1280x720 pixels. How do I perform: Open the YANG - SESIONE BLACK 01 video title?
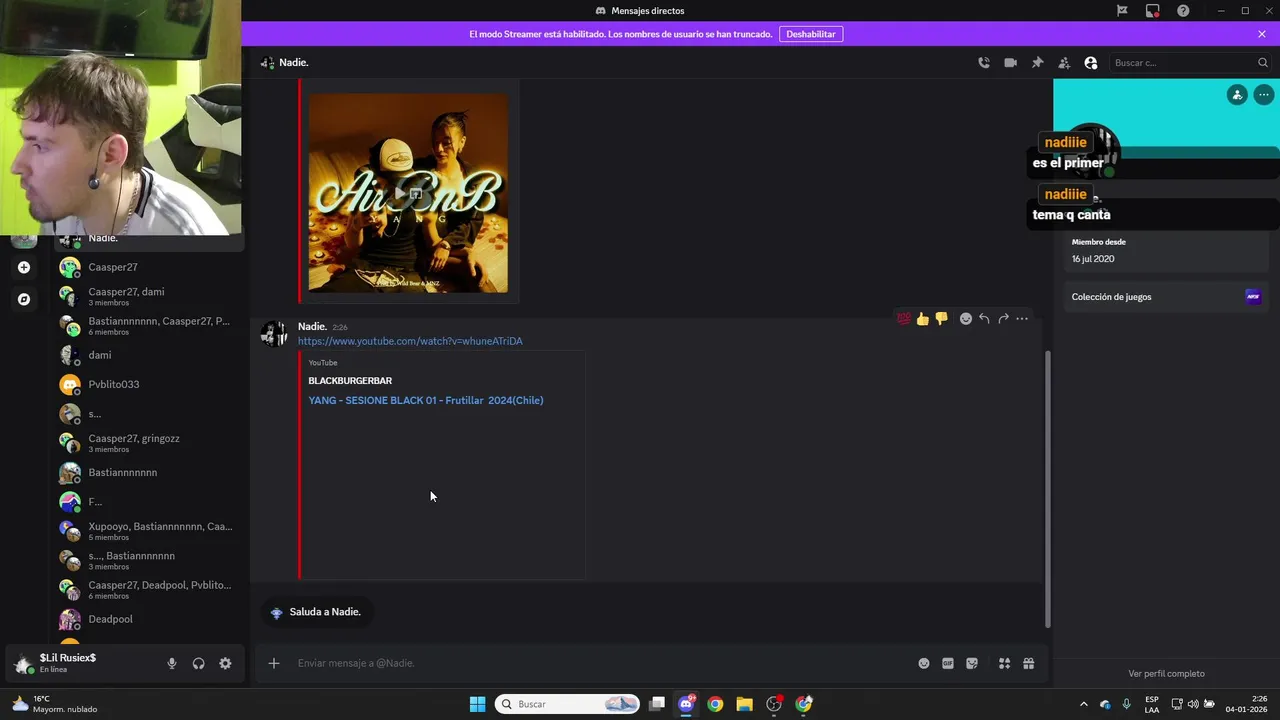426,400
